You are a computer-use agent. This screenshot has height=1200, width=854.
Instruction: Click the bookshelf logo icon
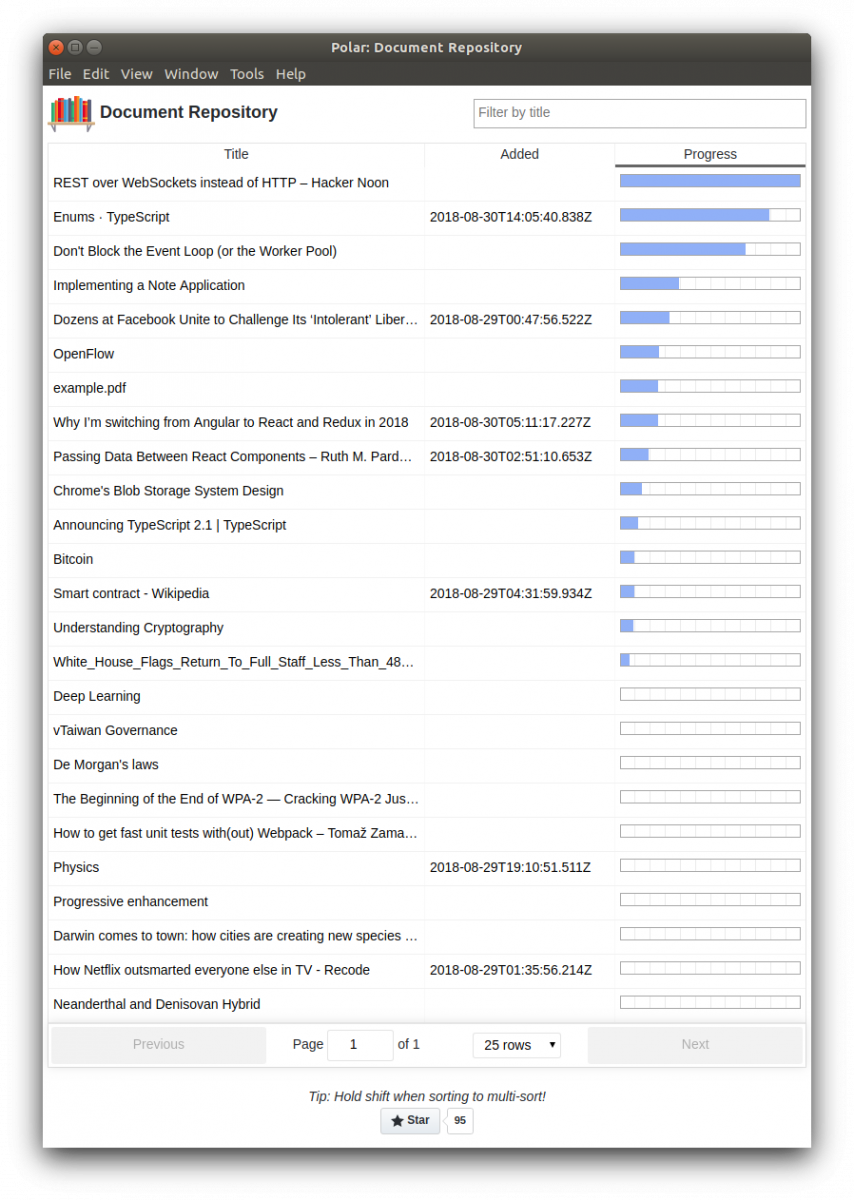[x=71, y=113]
